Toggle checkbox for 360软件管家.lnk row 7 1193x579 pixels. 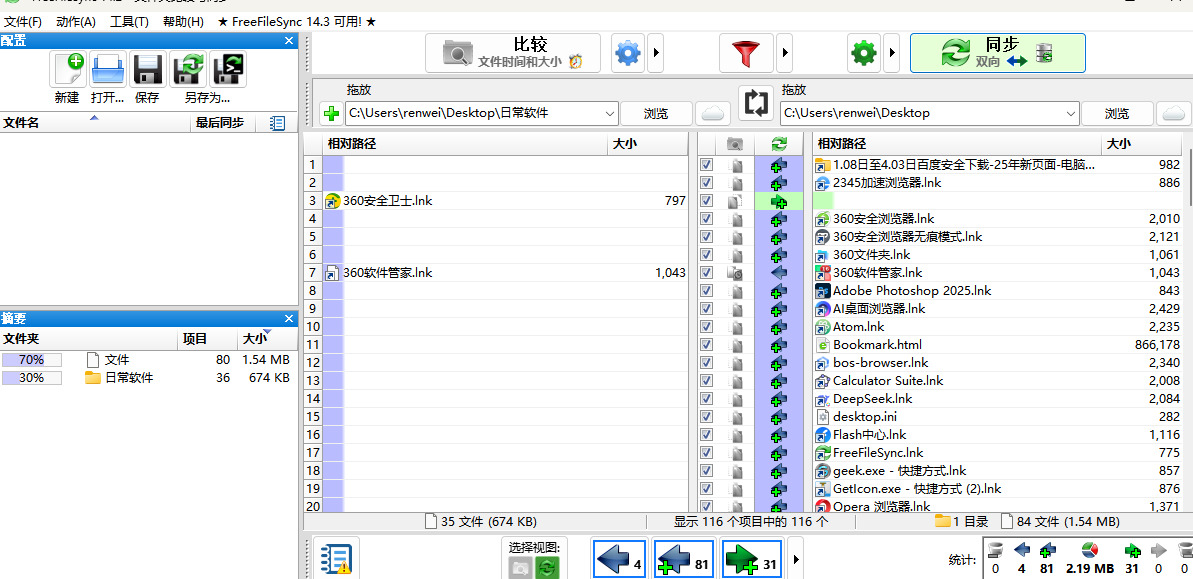707,272
